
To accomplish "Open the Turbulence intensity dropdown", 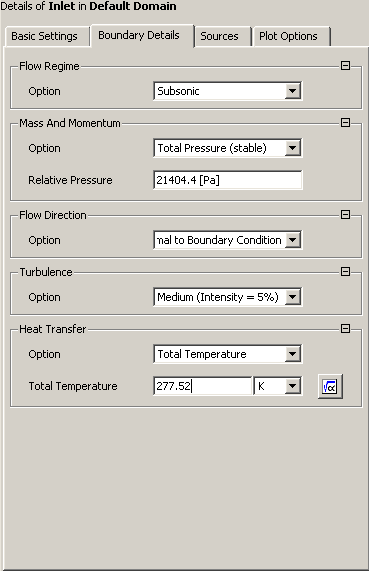I will [x=227, y=297].
